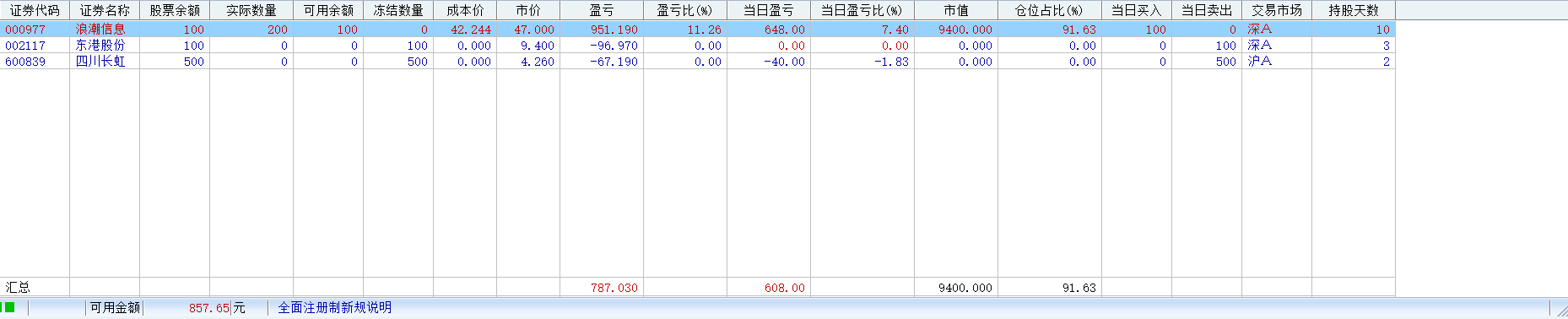The image size is (1568, 319).
Task: Sort by 证券代码 column header
Action: (x=35, y=10)
